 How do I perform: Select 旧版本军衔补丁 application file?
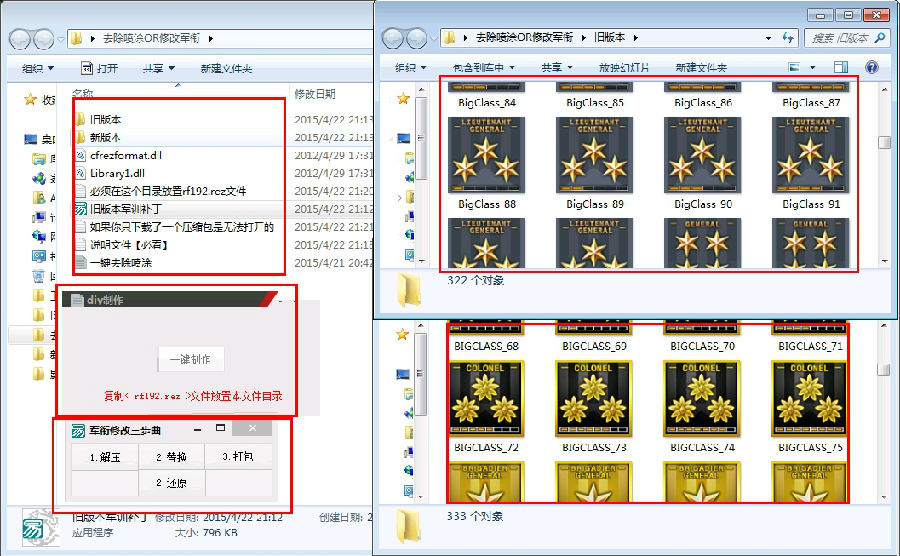(119, 209)
